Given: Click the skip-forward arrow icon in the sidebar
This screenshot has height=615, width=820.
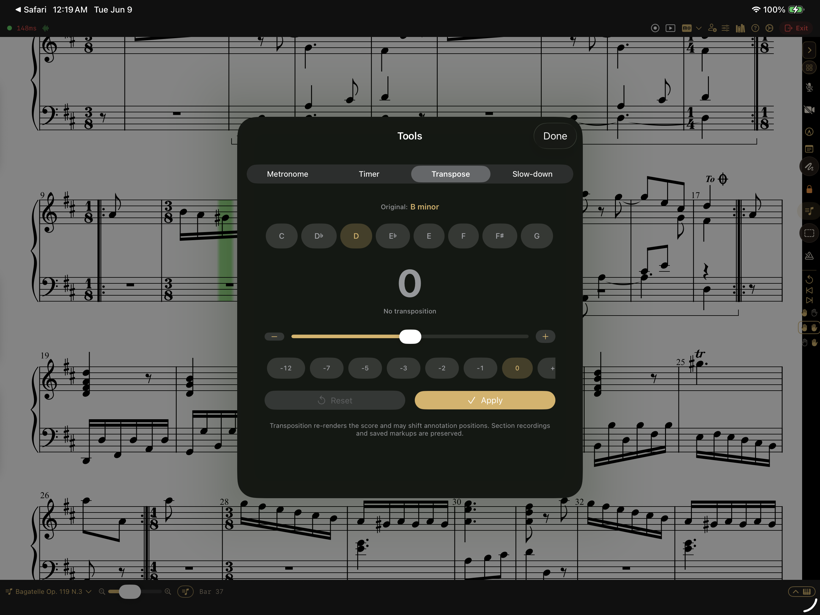Looking at the screenshot, I should (x=810, y=300).
